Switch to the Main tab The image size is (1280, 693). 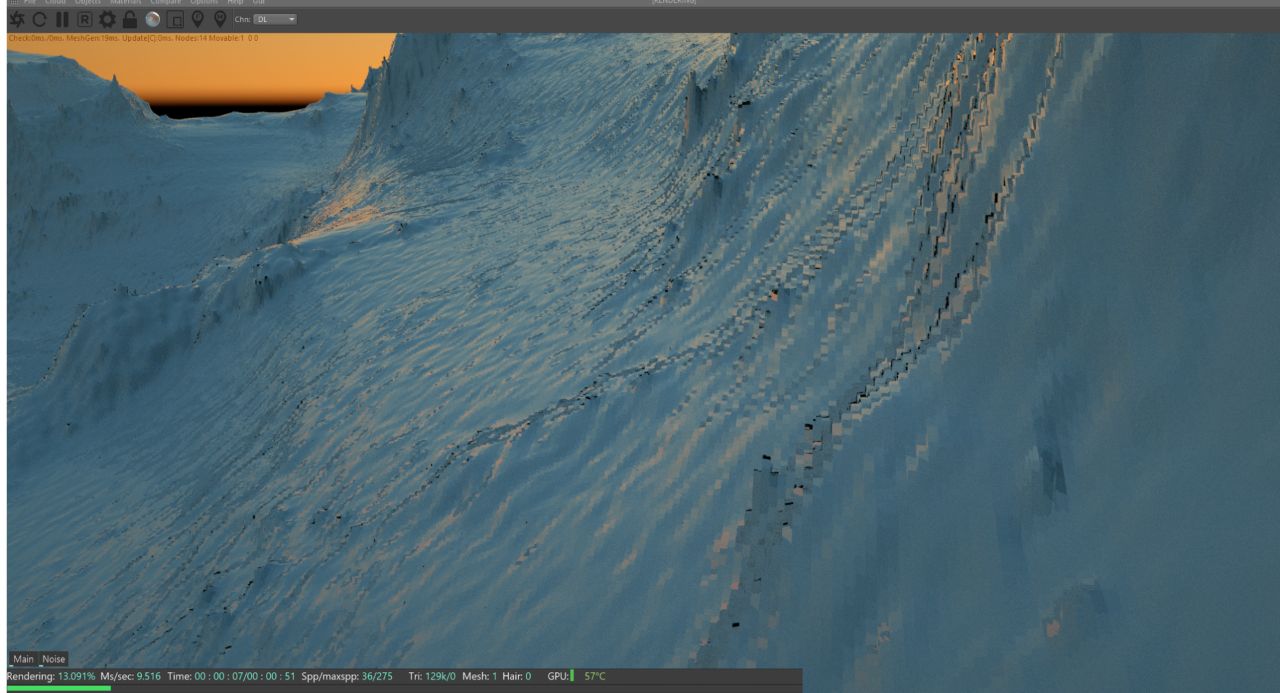click(23, 659)
